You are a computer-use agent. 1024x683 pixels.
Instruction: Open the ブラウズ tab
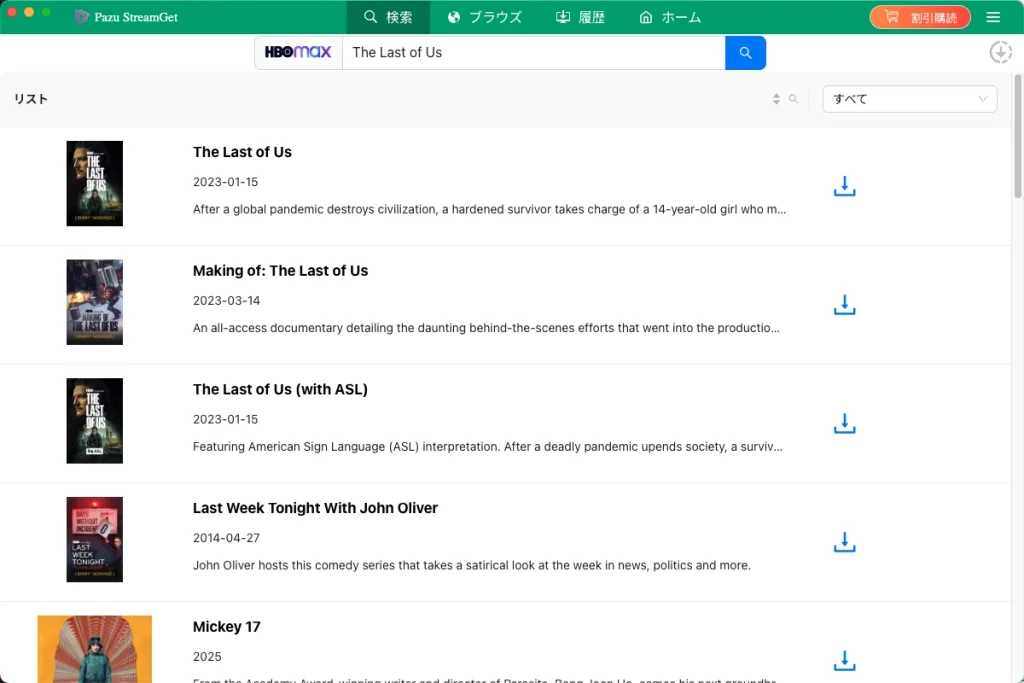coord(485,17)
